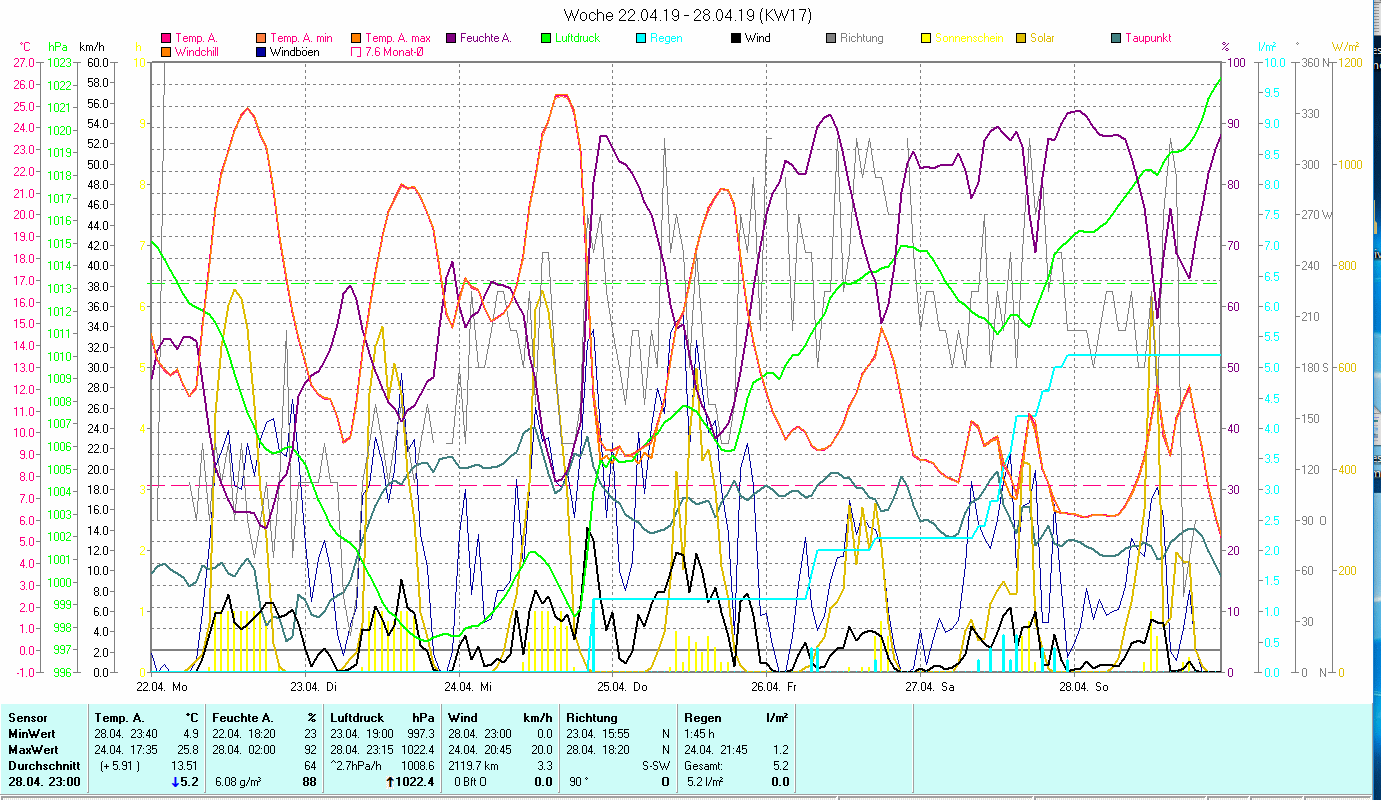Click the W/m² solar axis unit label
The width and height of the screenshot is (1381, 800).
[x=1344, y=46]
